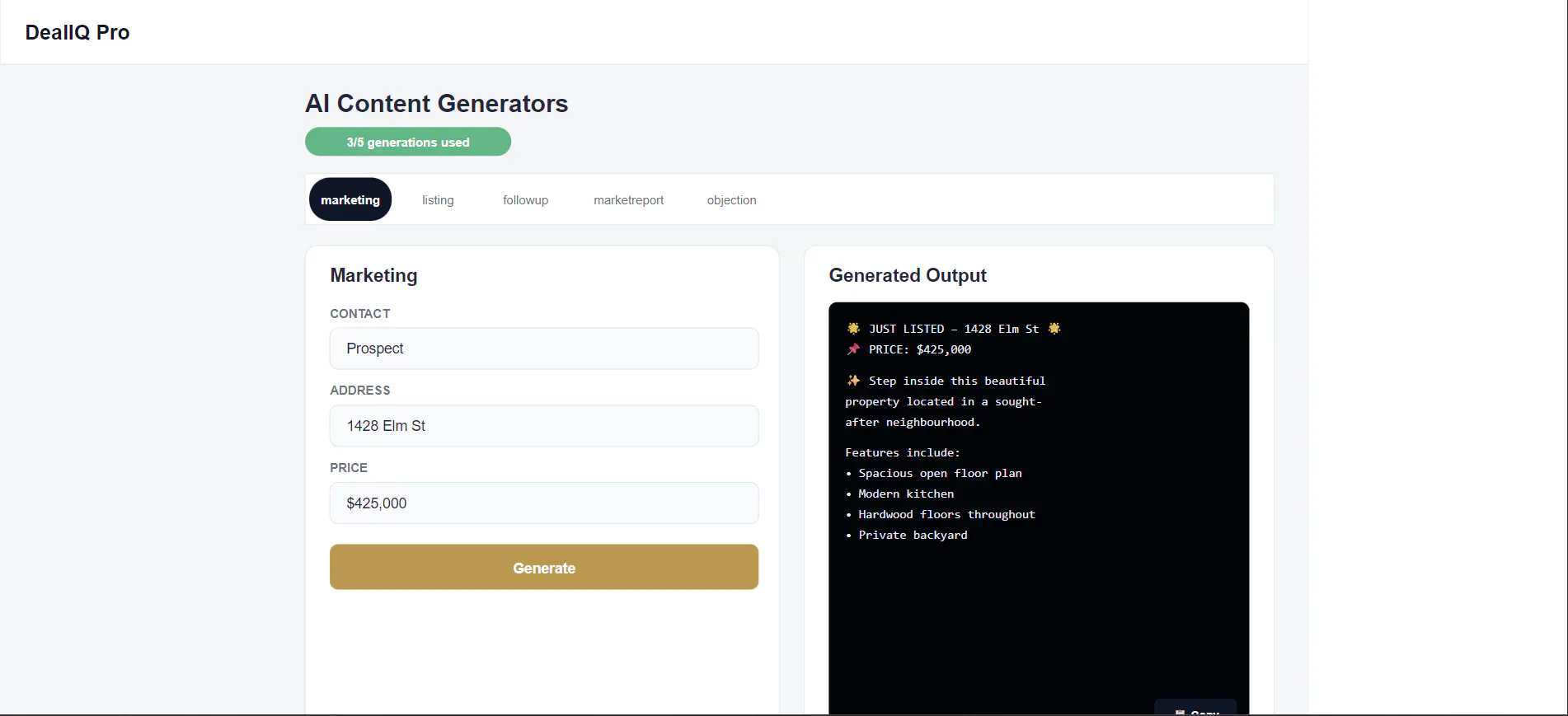This screenshot has height=716, width=1568.
Task: Click the Generated Output heading
Action: [908, 275]
